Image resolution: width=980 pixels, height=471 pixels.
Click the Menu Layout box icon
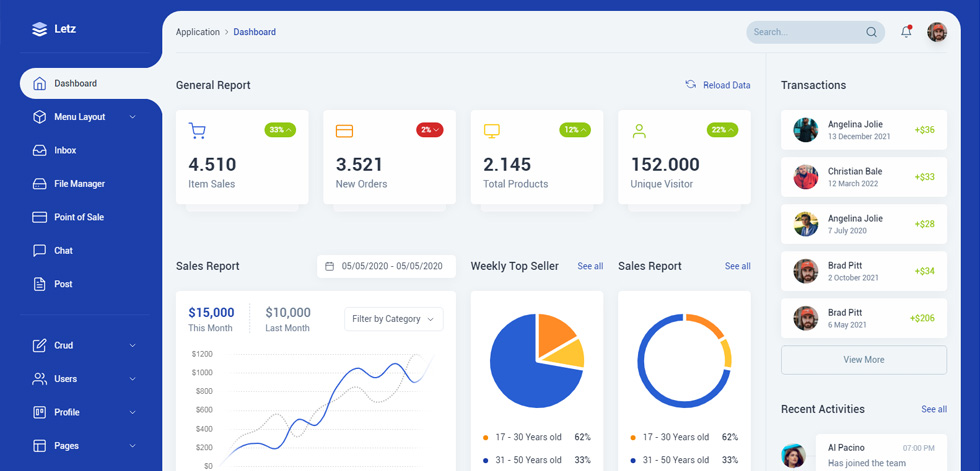click(x=39, y=117)
